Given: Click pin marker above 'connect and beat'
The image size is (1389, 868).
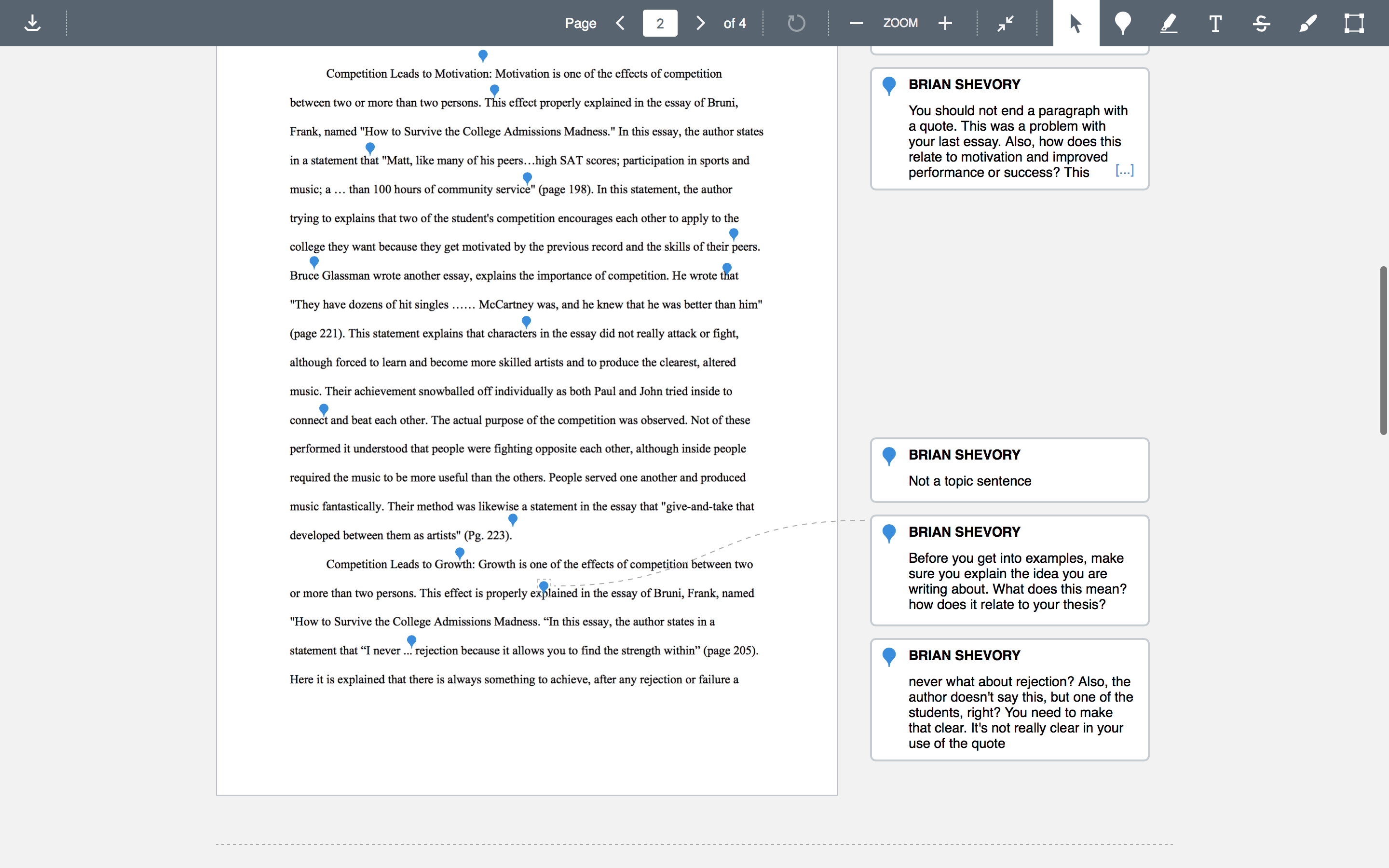Looking at the screenshot, I should tap(324, 409).
